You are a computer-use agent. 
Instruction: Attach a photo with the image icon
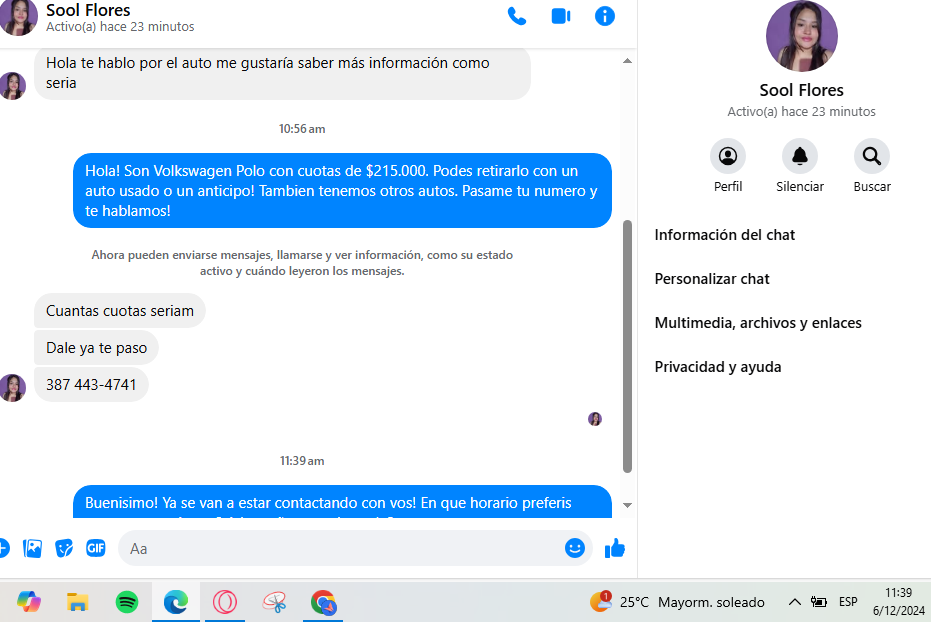click(33, 548)
